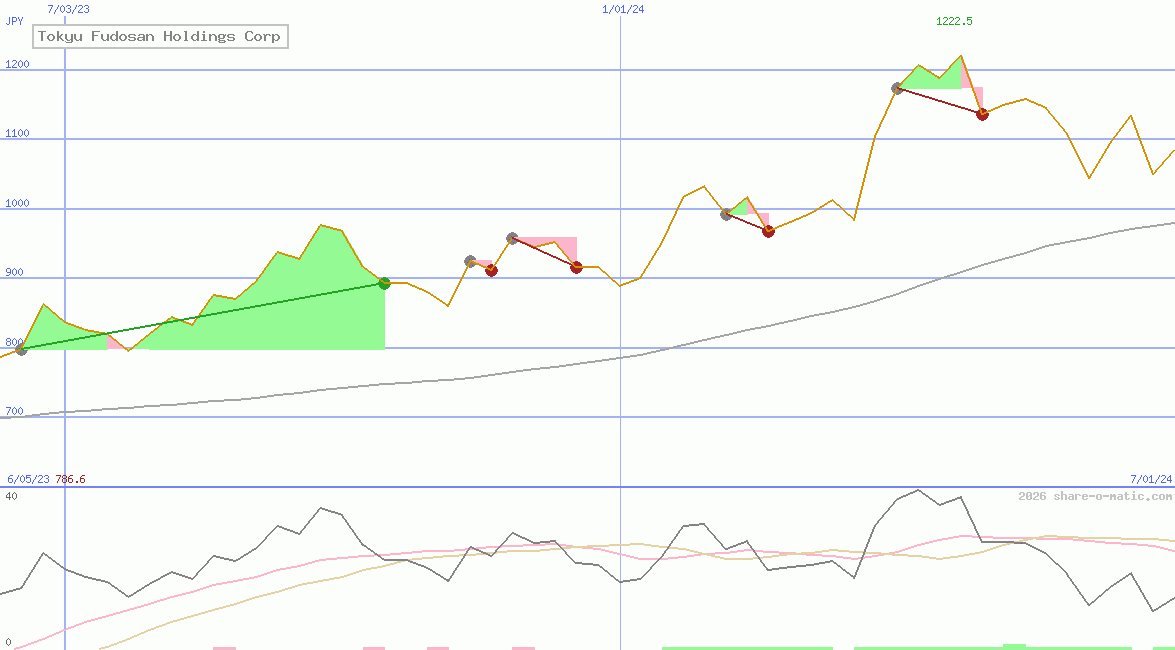Click the 7/01/24 end date label
The width and height of the screenshot is (1175, 650).
click(x=1151, y=479)
